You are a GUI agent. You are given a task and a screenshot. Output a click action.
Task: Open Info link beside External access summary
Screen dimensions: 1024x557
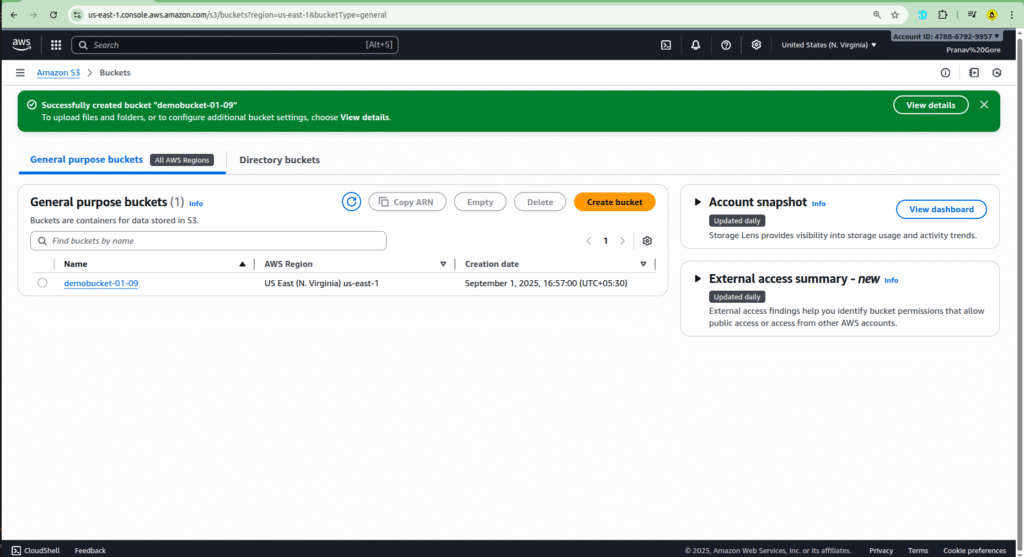(891, 280)
